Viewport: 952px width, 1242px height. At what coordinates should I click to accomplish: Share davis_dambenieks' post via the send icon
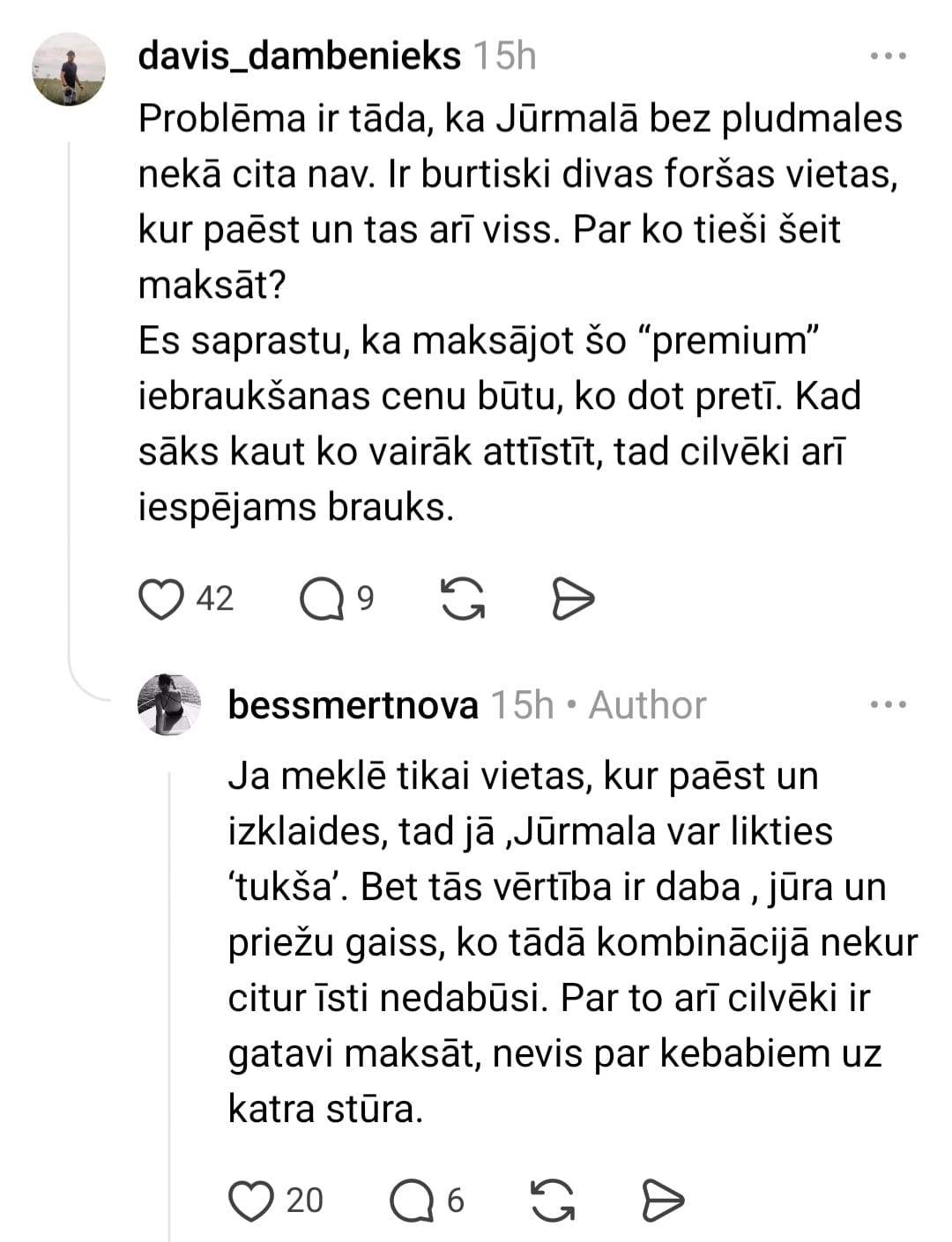point(573,599)
